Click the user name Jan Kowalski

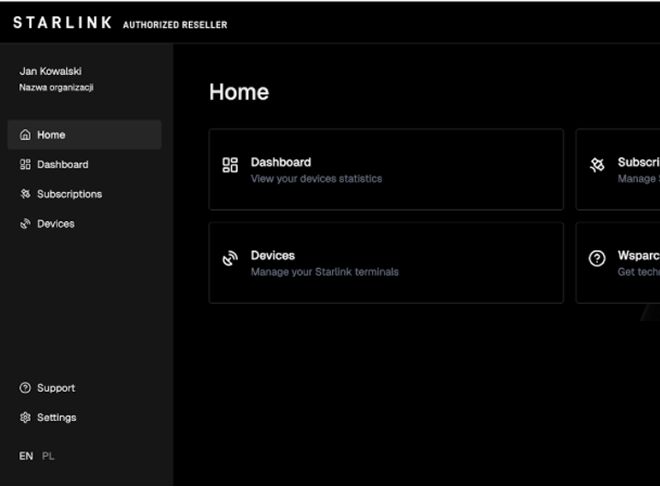[51, 71]
